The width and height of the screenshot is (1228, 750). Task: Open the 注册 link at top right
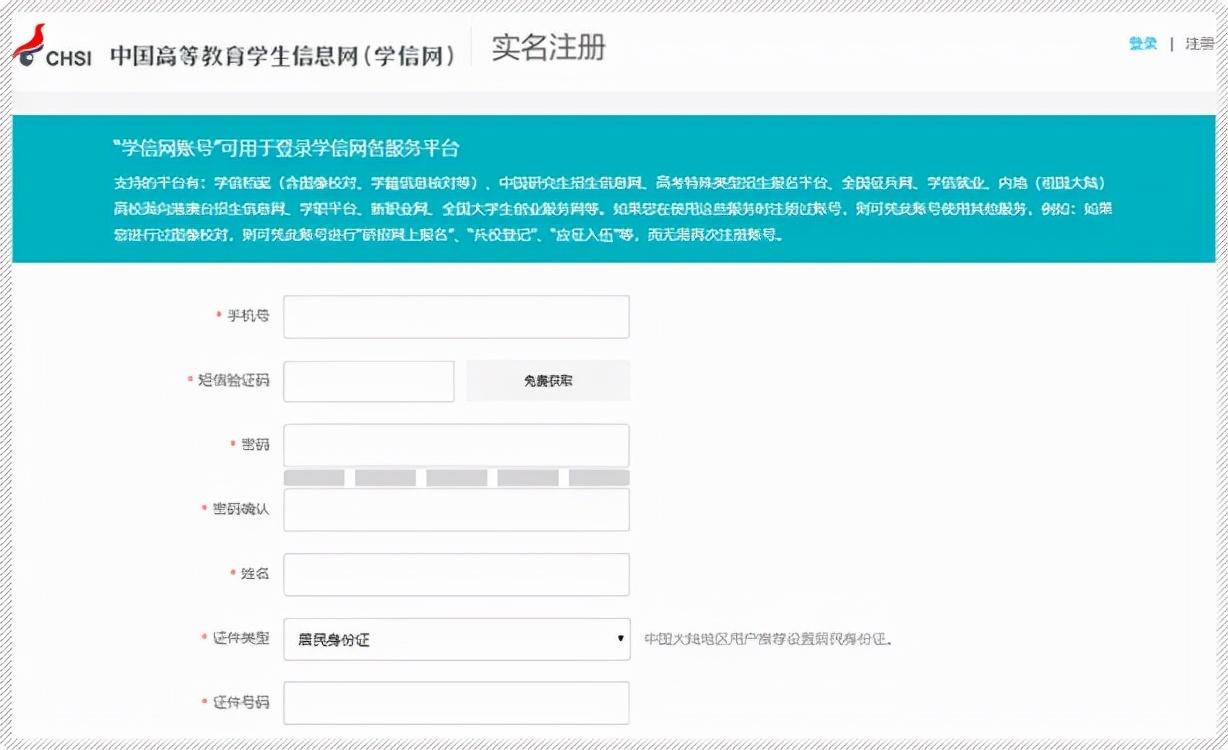(x=1198, y=44)
